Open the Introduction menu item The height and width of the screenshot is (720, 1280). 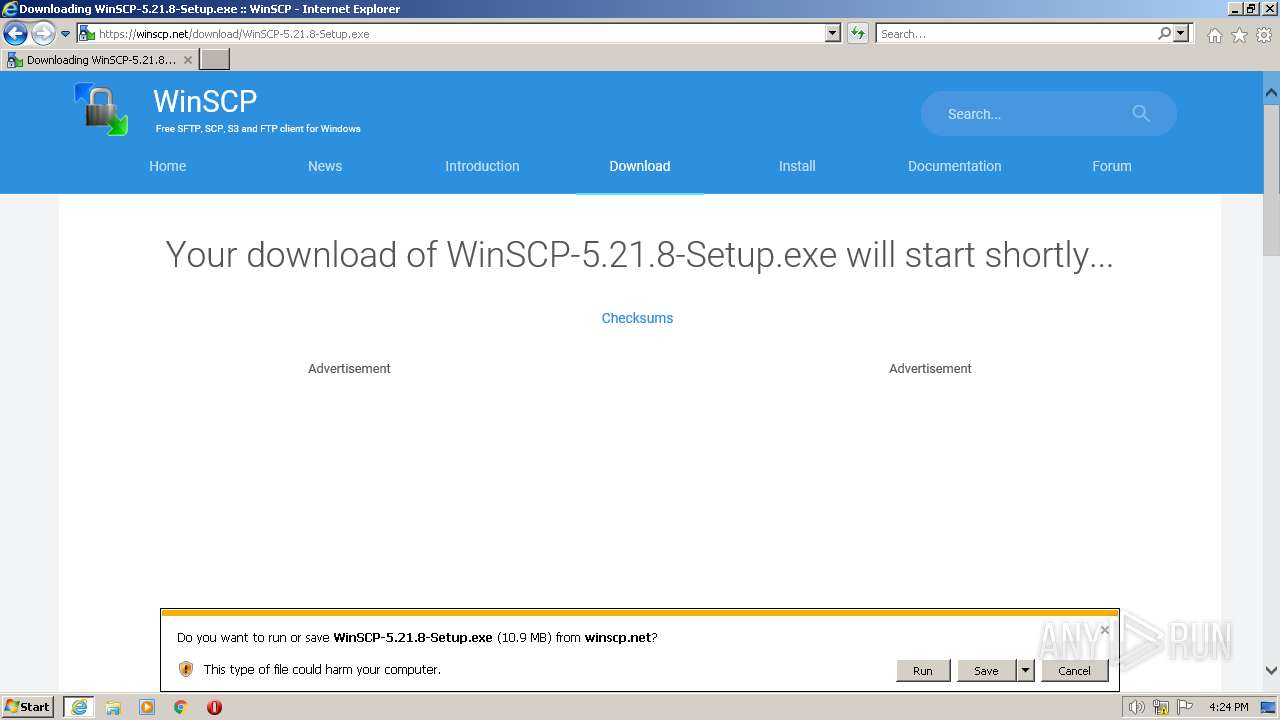[482, 166]
